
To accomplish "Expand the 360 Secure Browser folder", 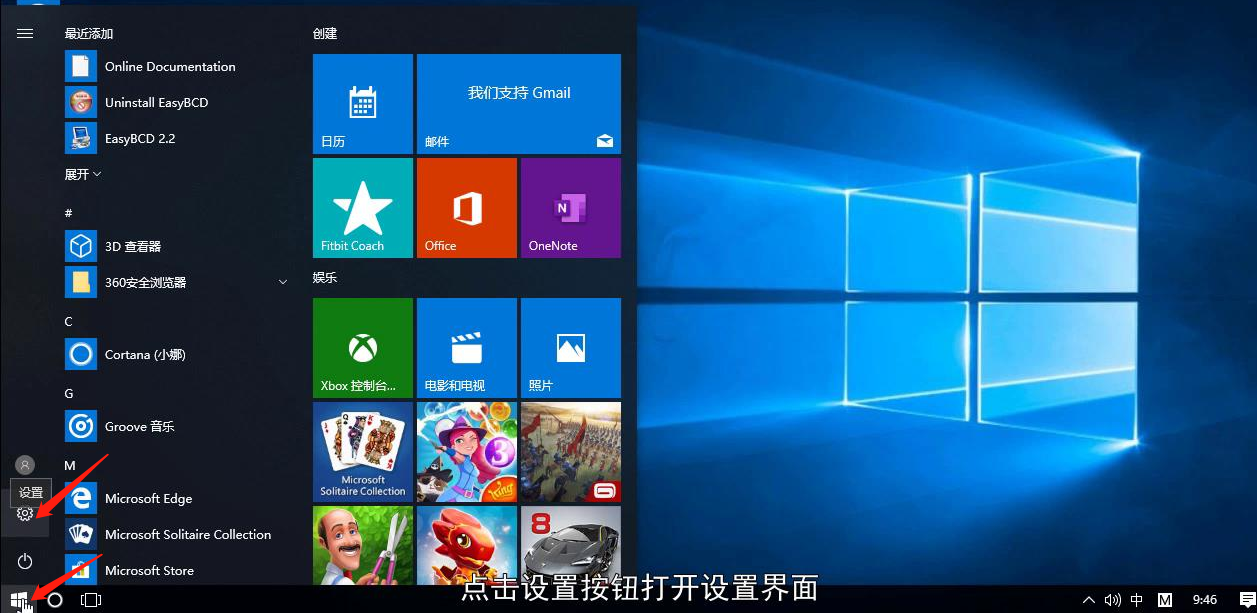I will [283, 283].
